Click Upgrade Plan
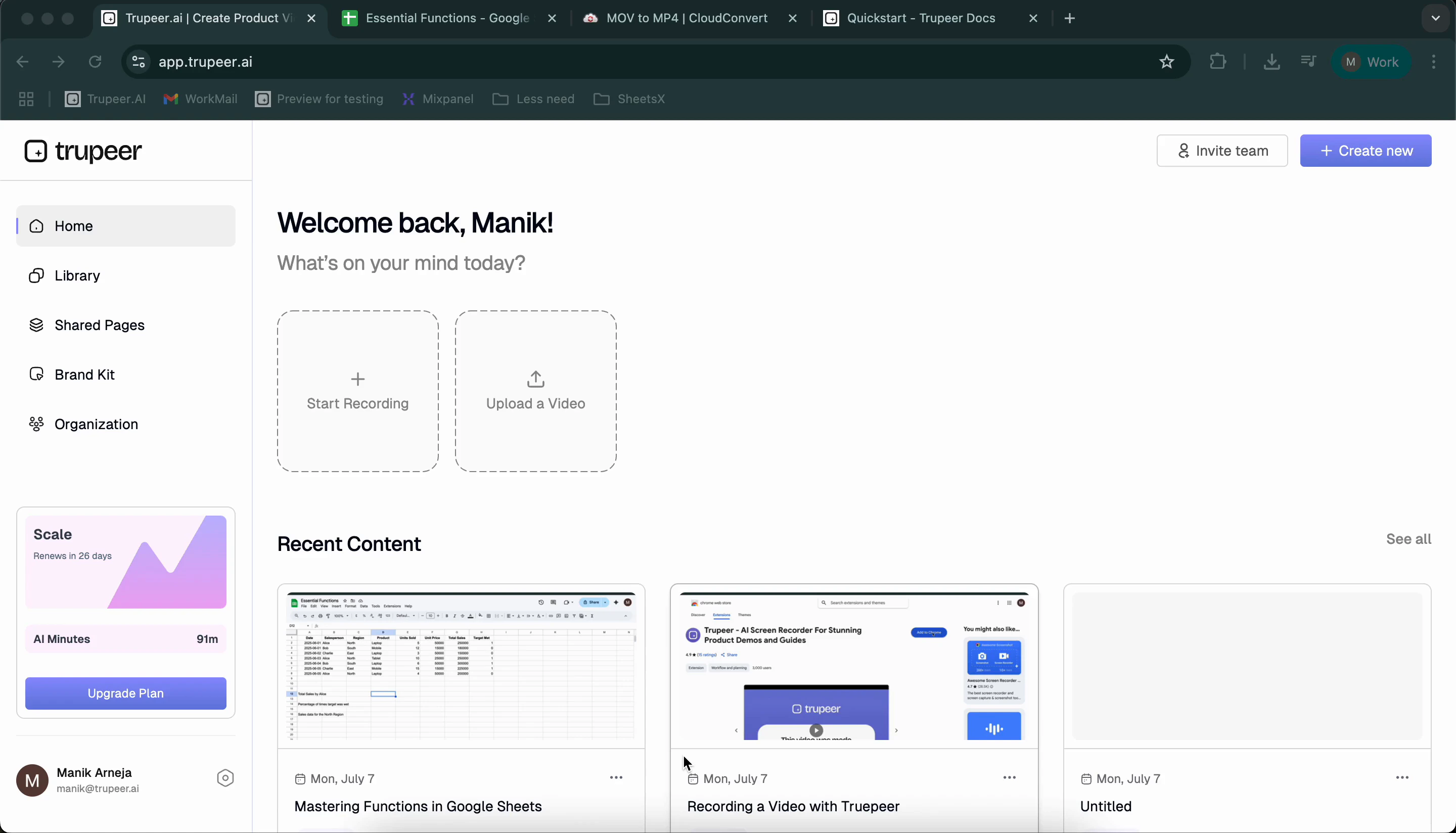 tap(125, 693)
